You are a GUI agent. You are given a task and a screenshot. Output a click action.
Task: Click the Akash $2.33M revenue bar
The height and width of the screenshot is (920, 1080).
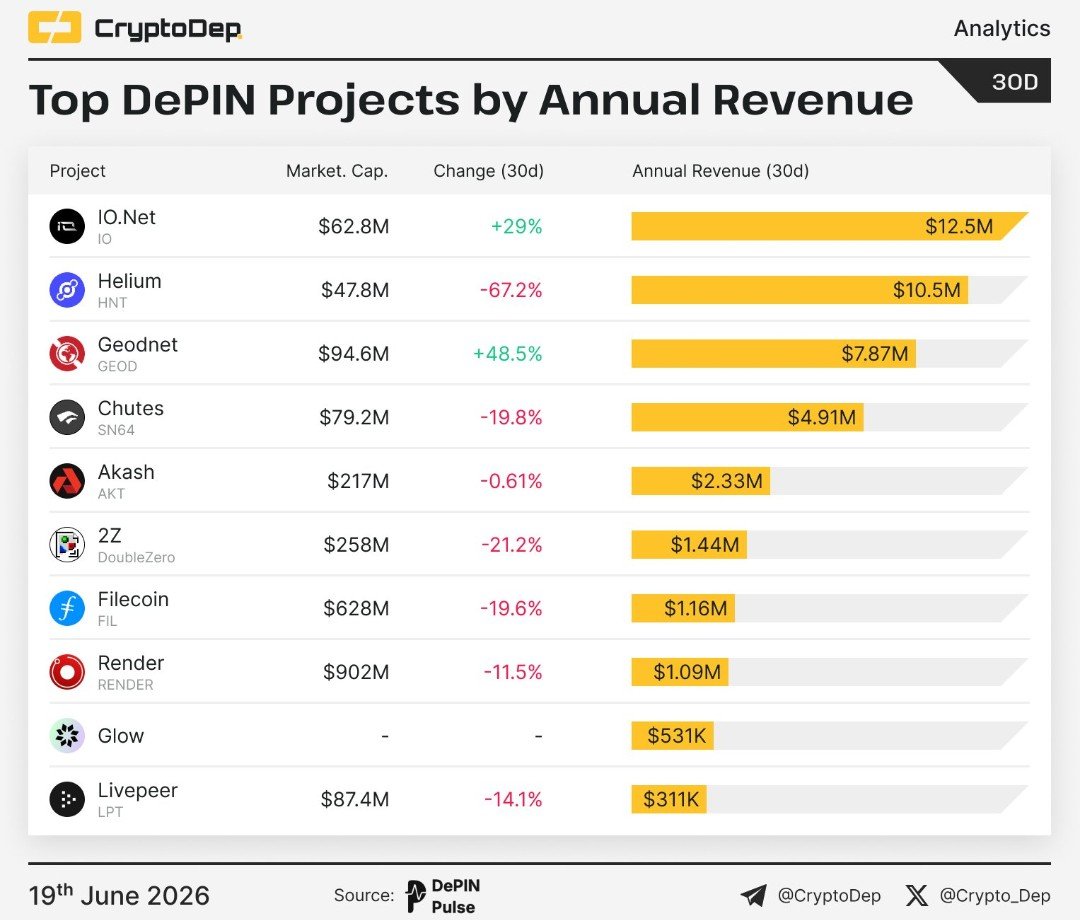700,481
